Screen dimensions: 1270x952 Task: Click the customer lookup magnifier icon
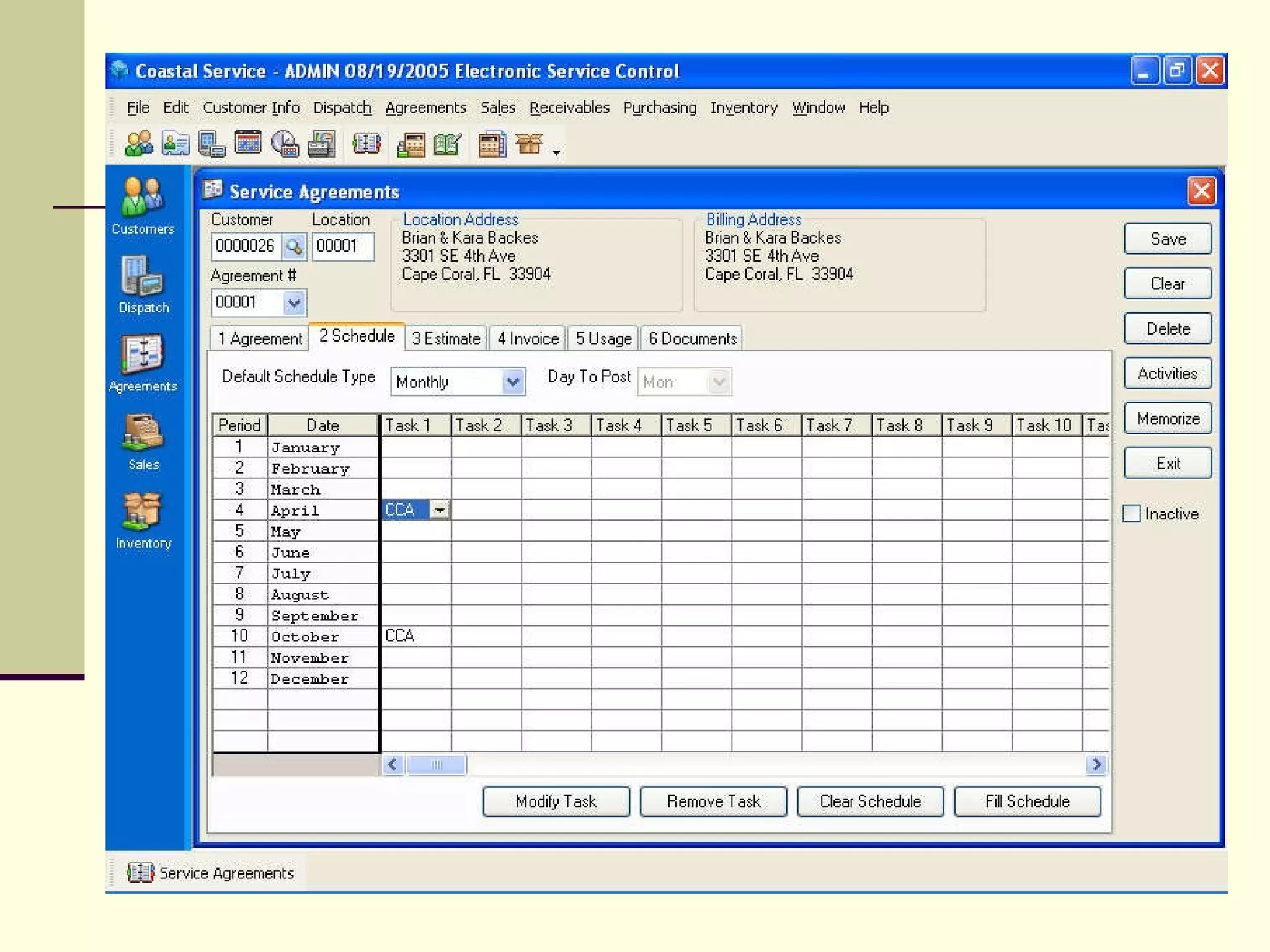tap(295, 247)
